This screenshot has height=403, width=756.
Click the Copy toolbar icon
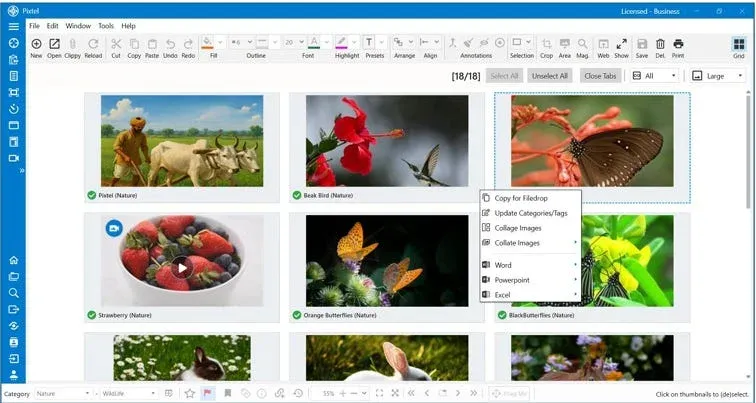point(135,44)
